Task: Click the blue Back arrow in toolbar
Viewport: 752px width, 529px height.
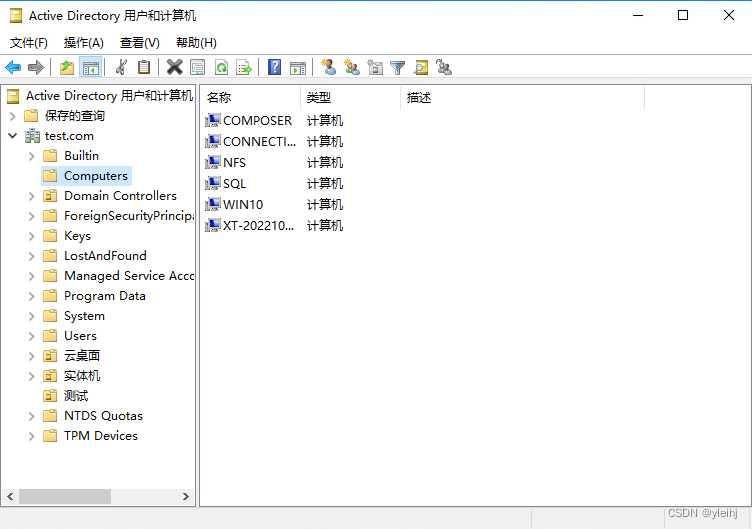Action: click(13, 68)
